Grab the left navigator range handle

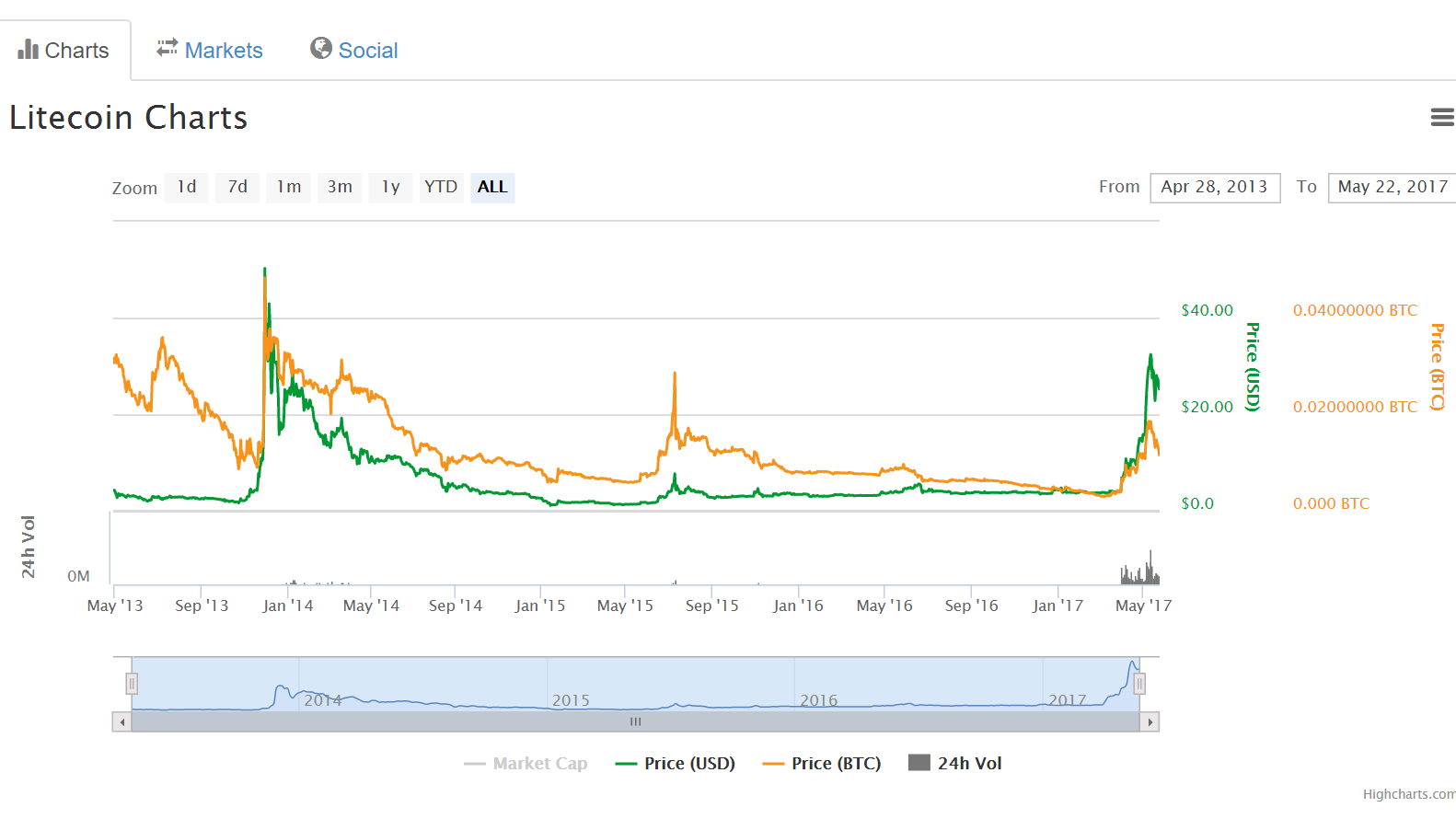coord(132,684)
